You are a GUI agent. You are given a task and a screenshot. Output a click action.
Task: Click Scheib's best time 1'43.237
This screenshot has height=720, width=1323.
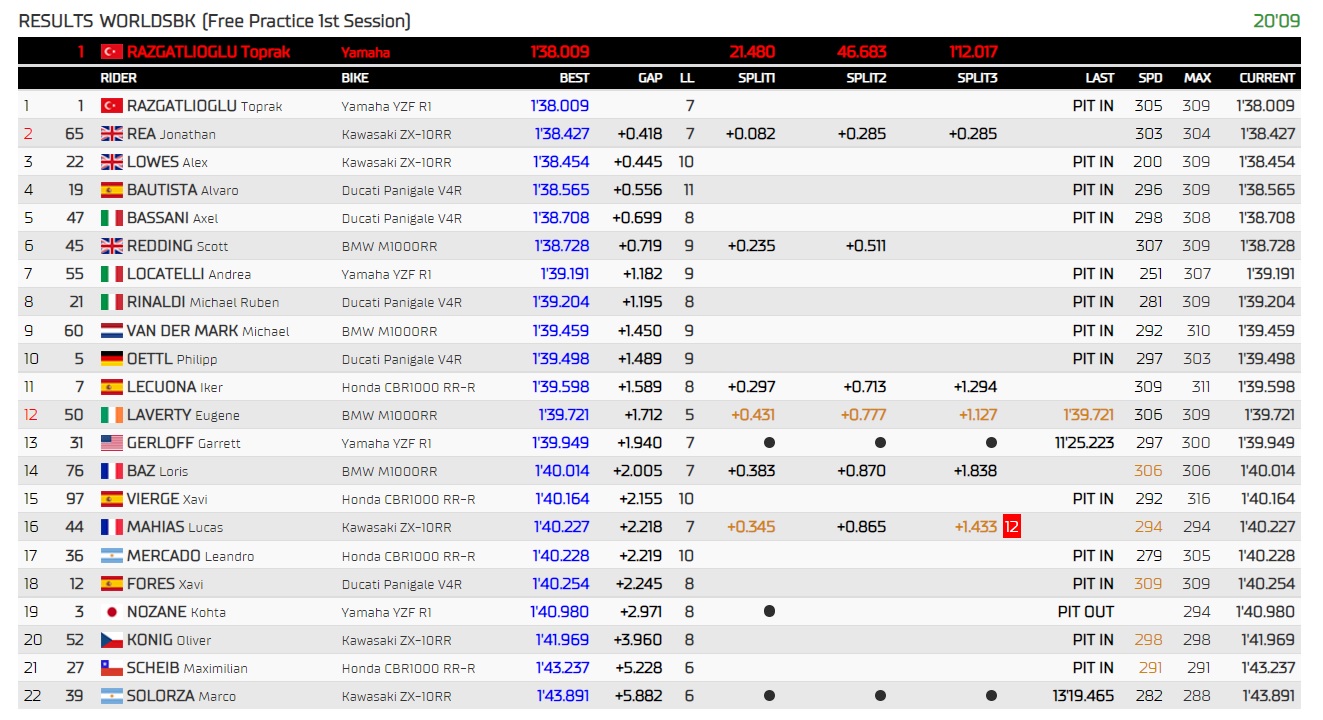[x=561, y=668]
